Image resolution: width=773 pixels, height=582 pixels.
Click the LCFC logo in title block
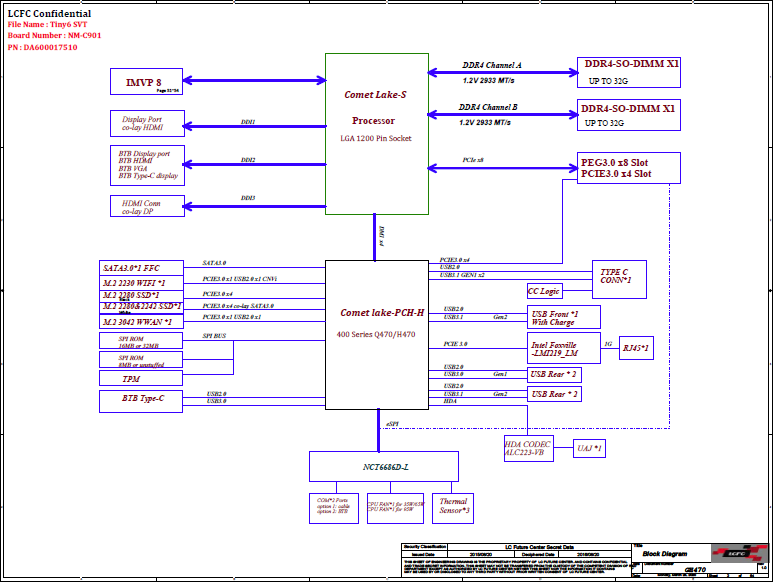click(738, 553)
